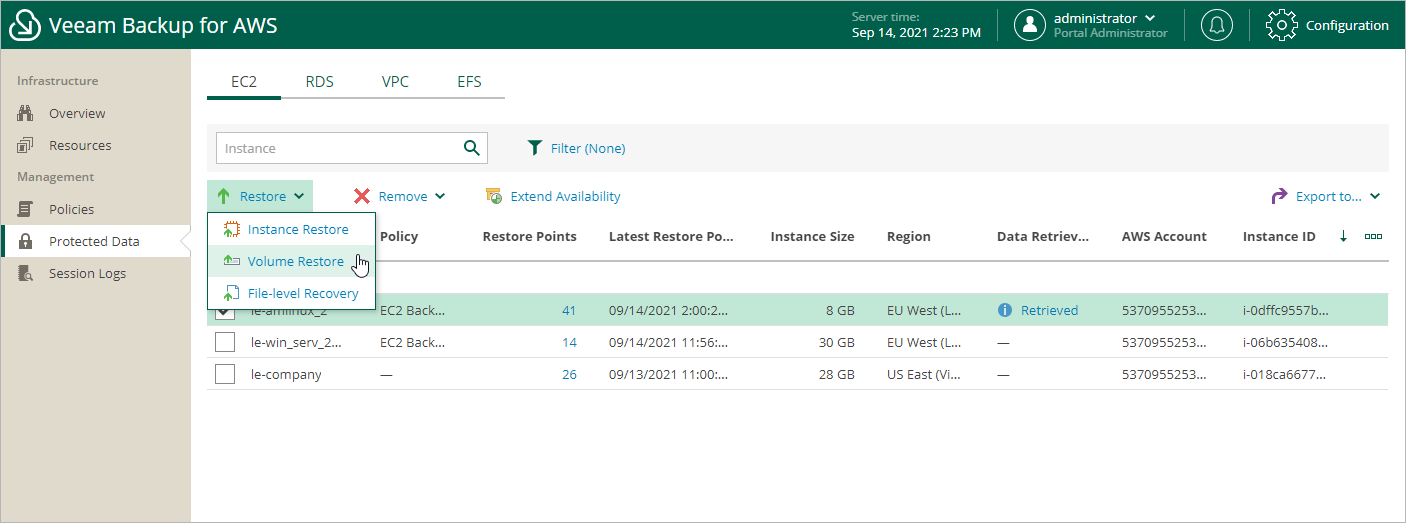This screenshot has height=523, width=1406.
Task: Click the Instance search field
Action: 338,148
